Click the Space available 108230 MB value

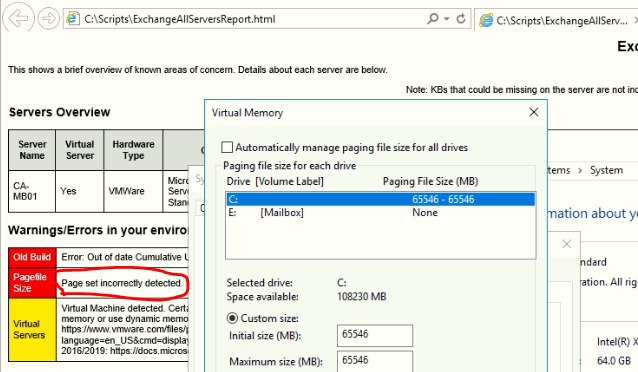tap(361, 296)
